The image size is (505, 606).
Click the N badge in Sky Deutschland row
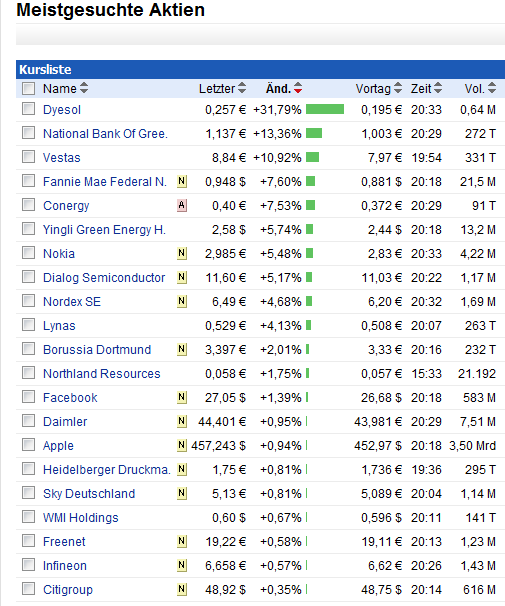[182, 493]
